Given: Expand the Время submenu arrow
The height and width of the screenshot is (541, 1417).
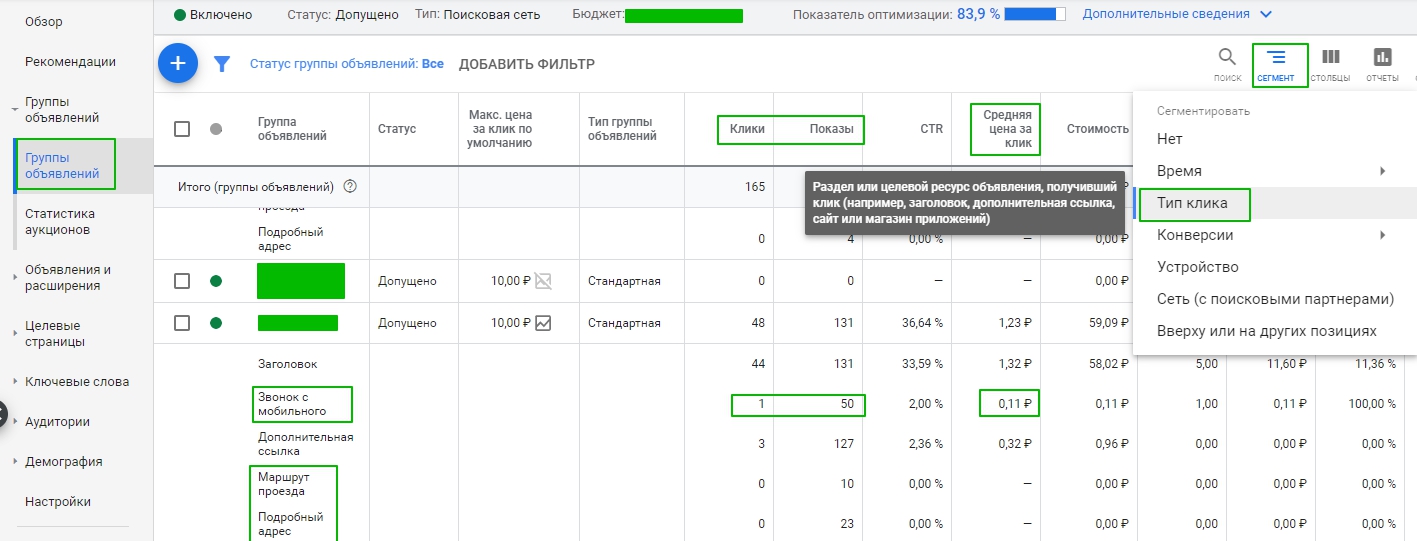Looking at the screenshot, I should click(x=1383, y=171).
